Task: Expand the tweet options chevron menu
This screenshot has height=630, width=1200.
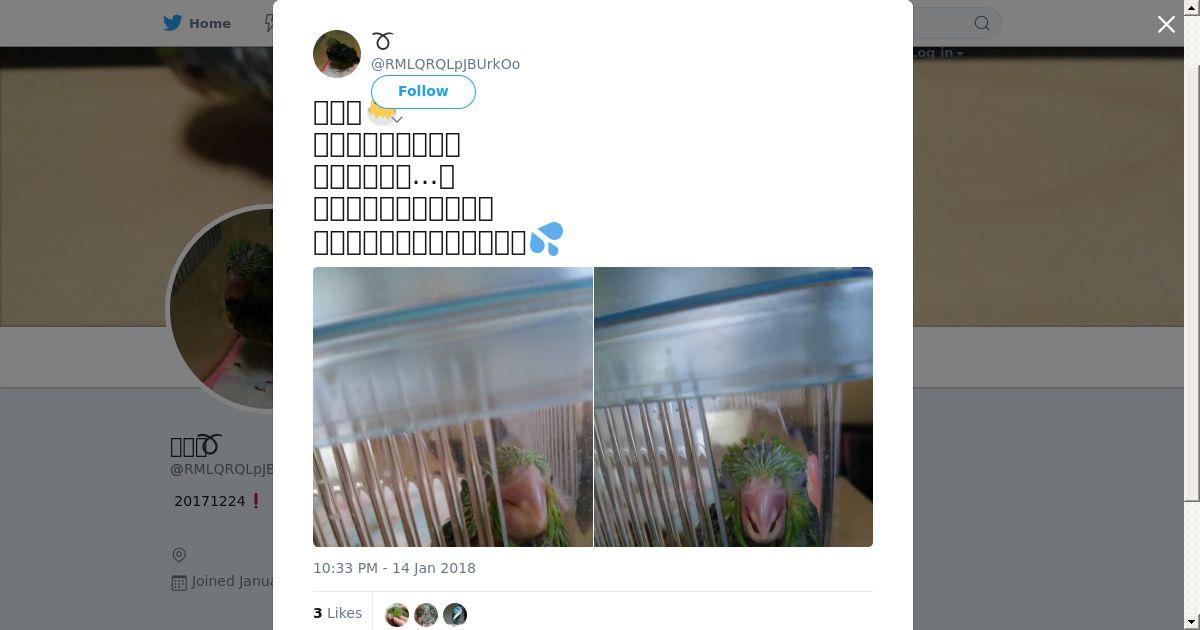Action: (396, 119)
